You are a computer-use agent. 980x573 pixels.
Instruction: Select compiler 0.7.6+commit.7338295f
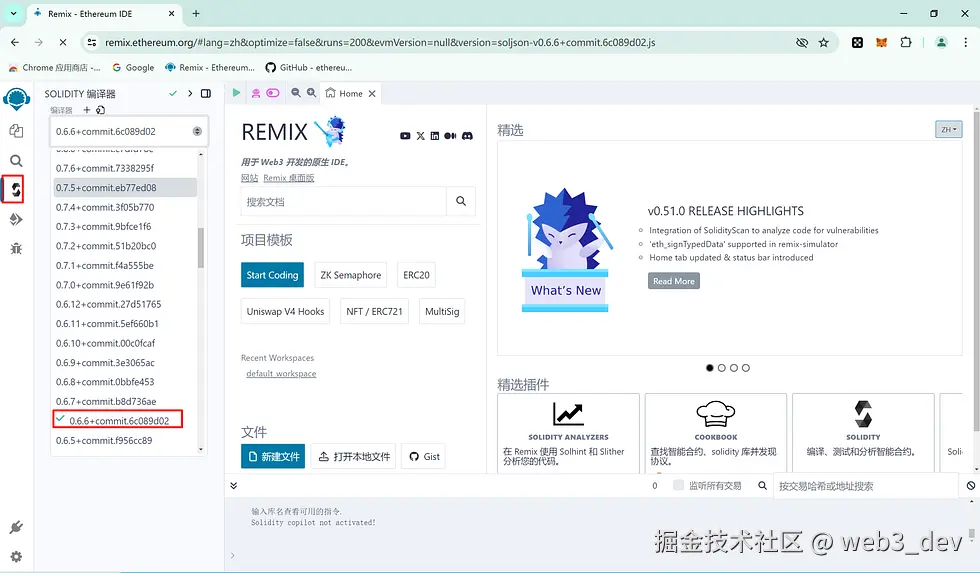125,168
